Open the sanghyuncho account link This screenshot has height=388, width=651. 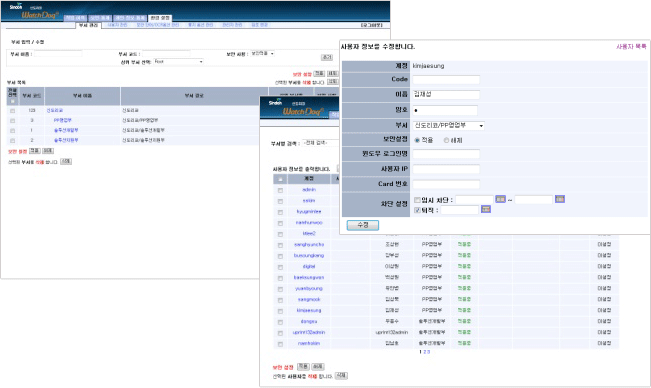[x=309, y=245]
